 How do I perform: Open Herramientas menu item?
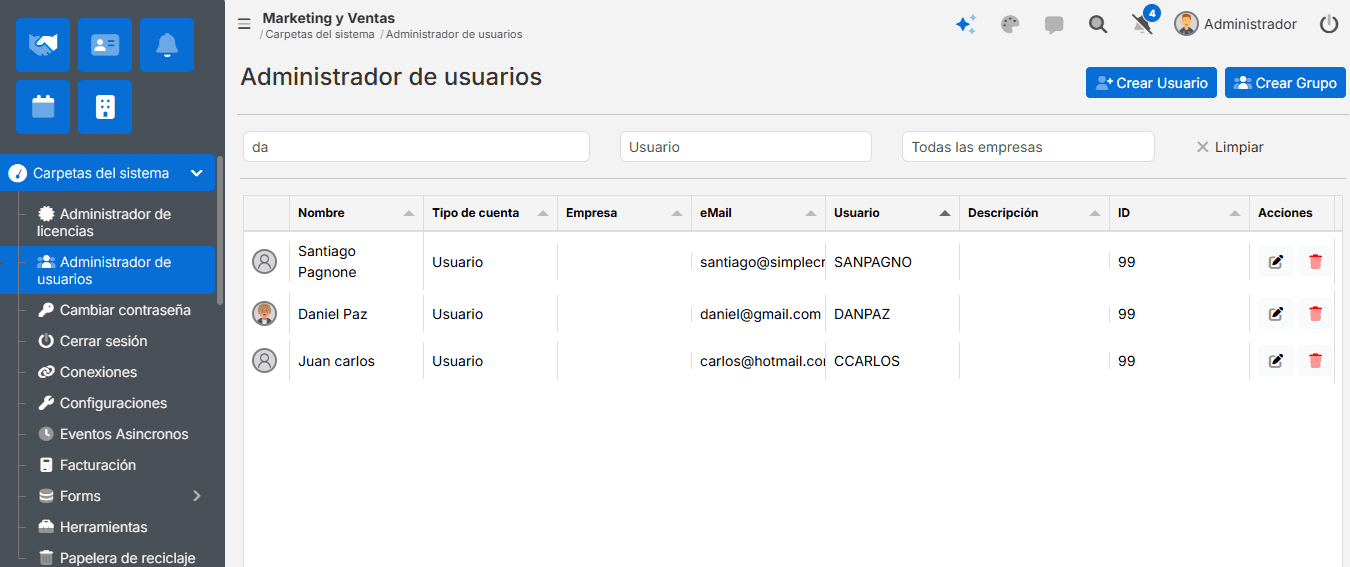click(x=92, y=527)
